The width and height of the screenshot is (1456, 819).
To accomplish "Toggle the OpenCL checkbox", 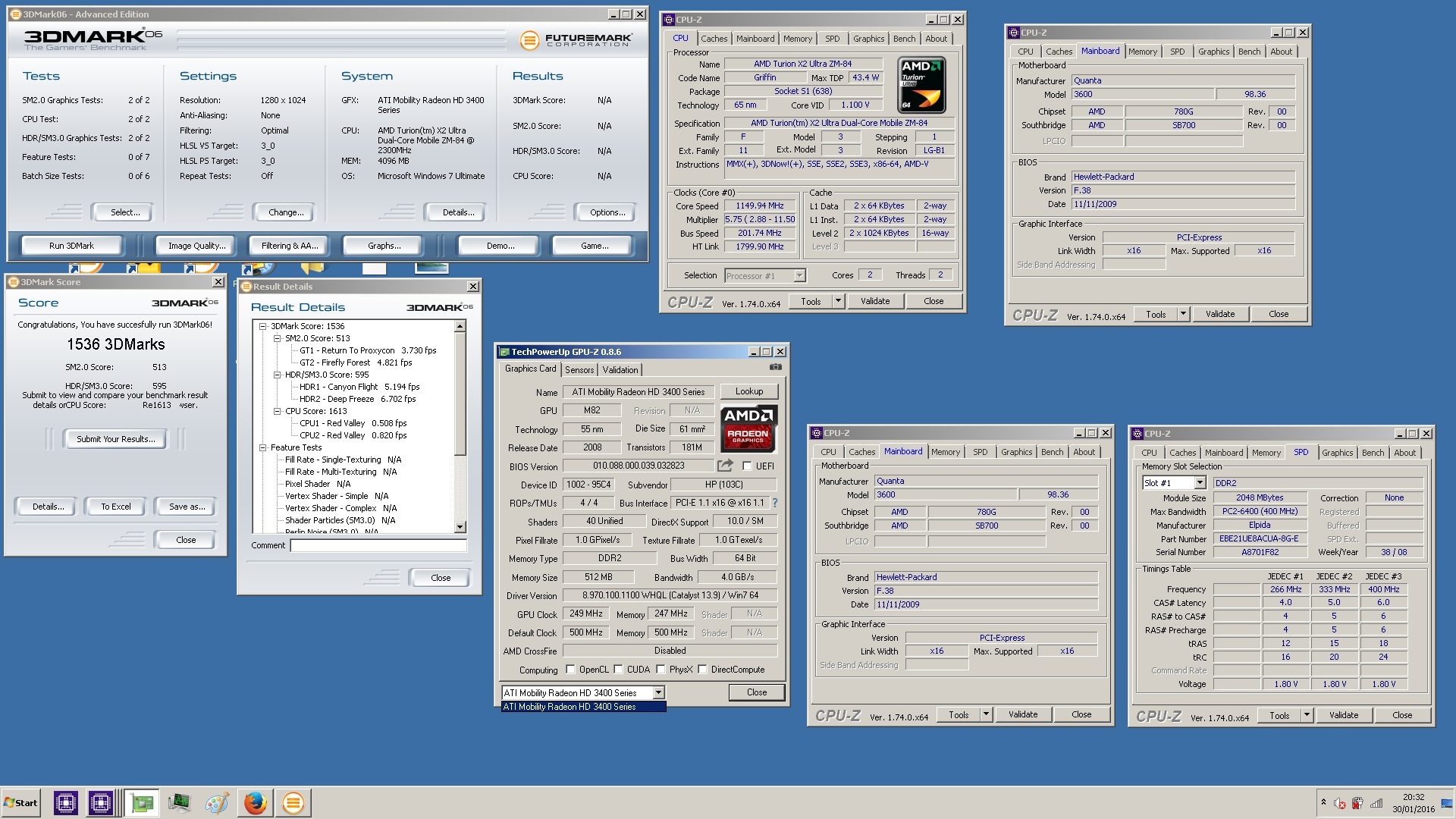I will pos(570,670).
